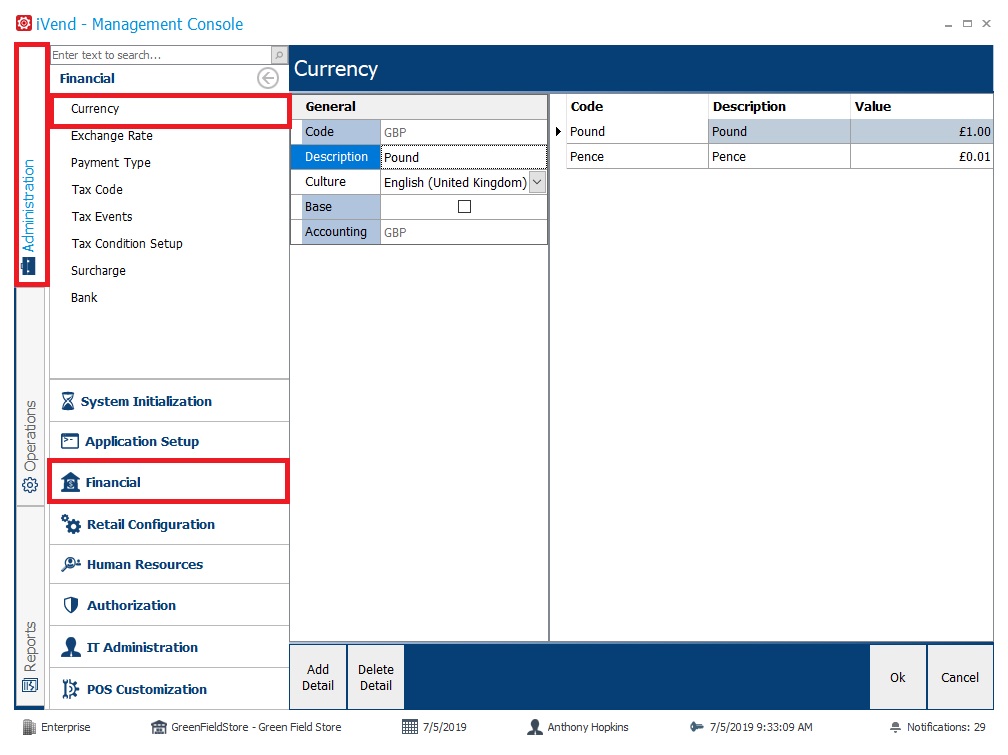Click Notifications: 29 in status bar
This screenshot has width=1008, height=755.
coord(946,727)
